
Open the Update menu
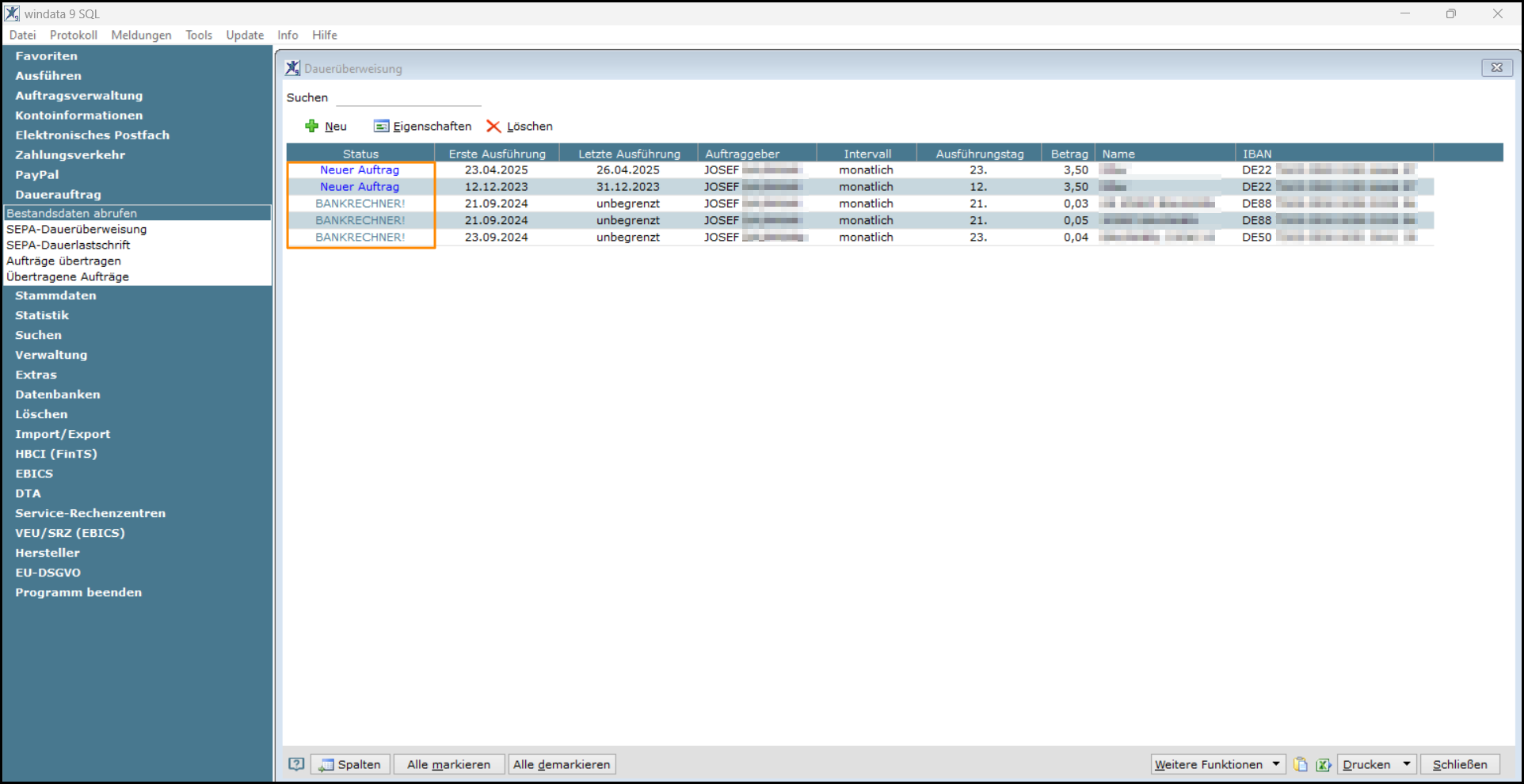click(x=245, y=35)
